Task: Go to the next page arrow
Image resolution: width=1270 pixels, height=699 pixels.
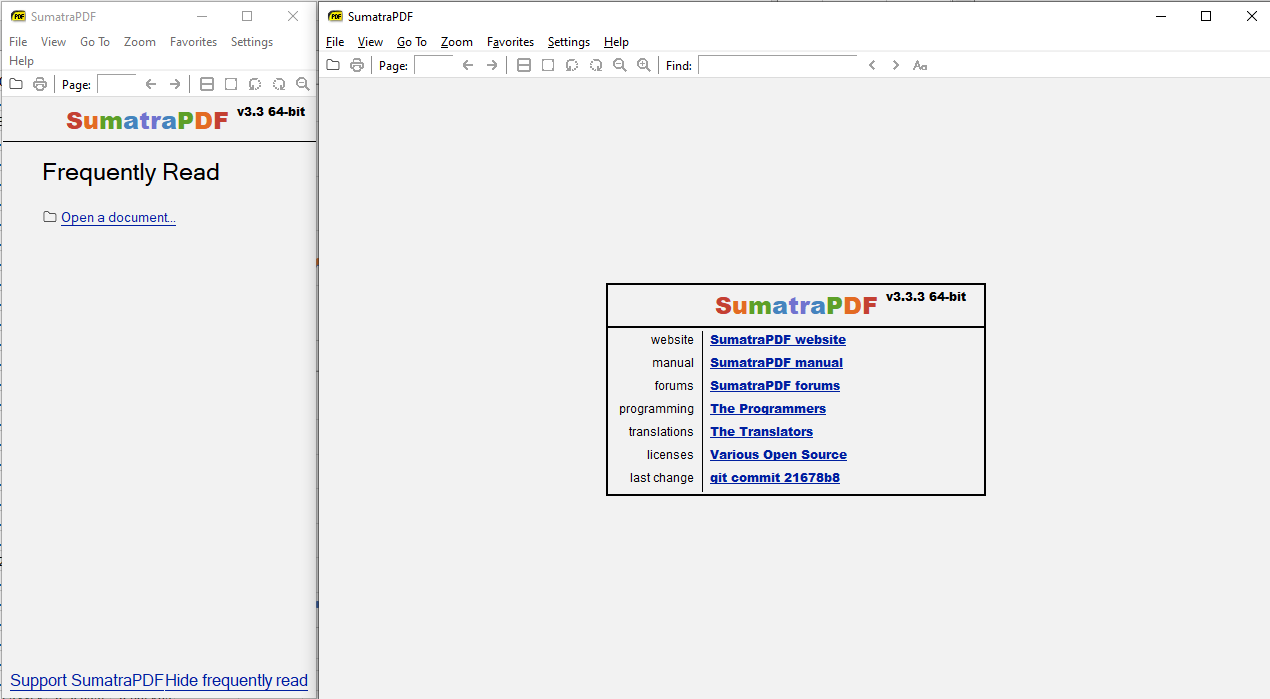Action: coord(492,64)
